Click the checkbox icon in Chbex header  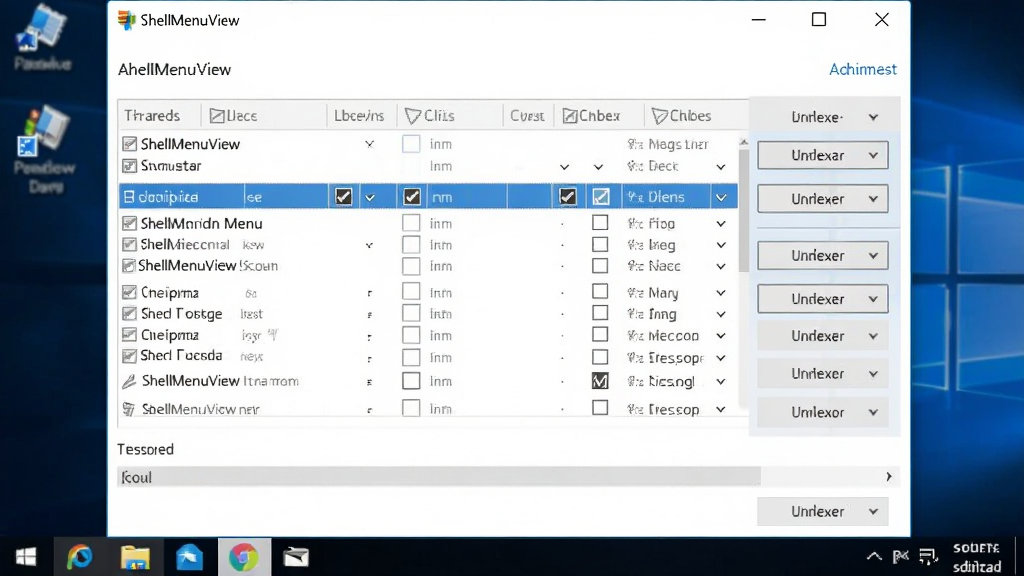[569, 116]
